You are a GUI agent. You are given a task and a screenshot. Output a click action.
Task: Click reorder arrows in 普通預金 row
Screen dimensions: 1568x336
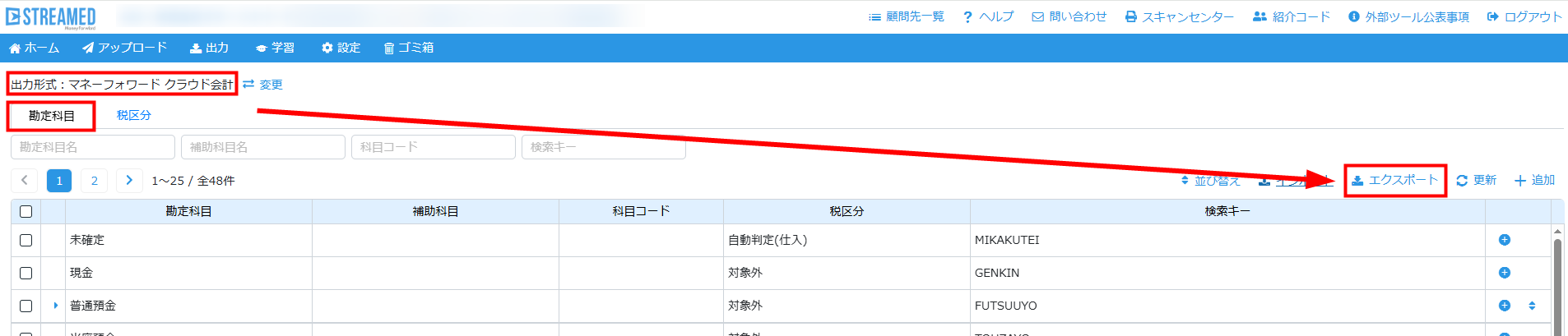pos(1532,306)
